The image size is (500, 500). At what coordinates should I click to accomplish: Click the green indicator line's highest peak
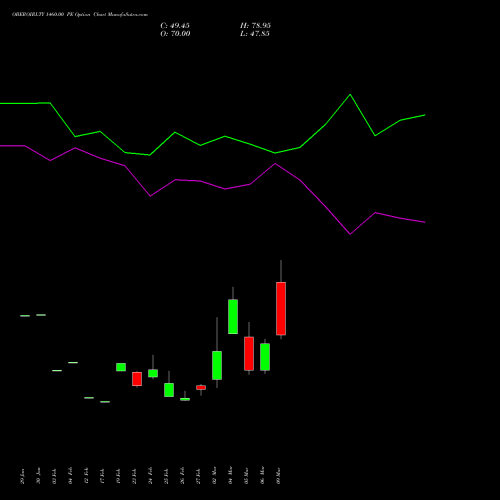350,95
